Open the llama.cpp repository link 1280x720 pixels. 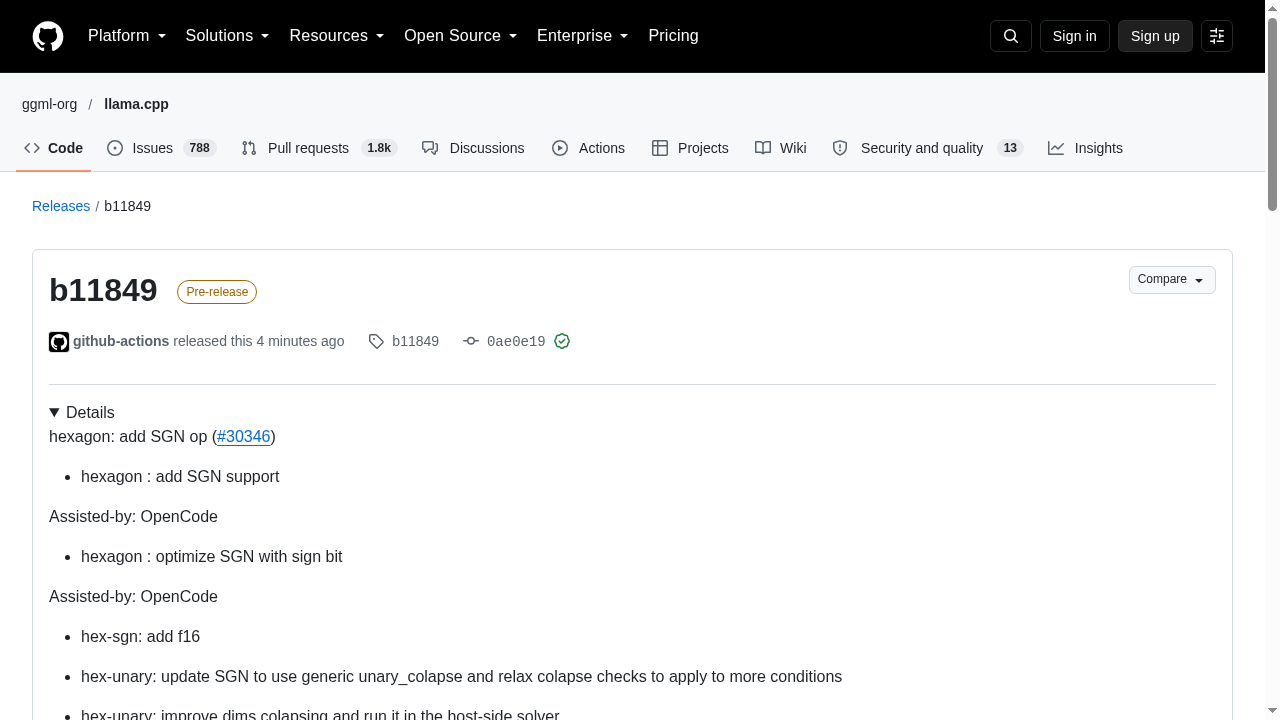click(136, 104)
